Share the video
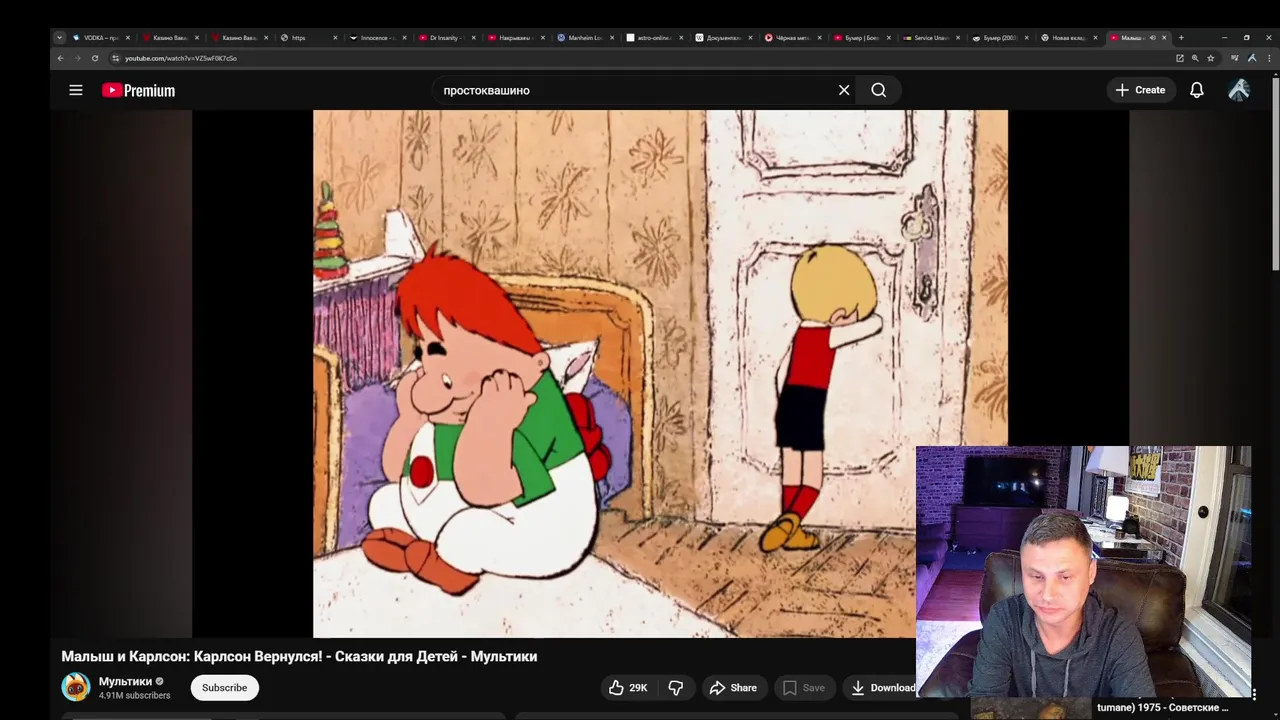The image size is (1280, 720). pyautogui.click(x=733, y=688)
